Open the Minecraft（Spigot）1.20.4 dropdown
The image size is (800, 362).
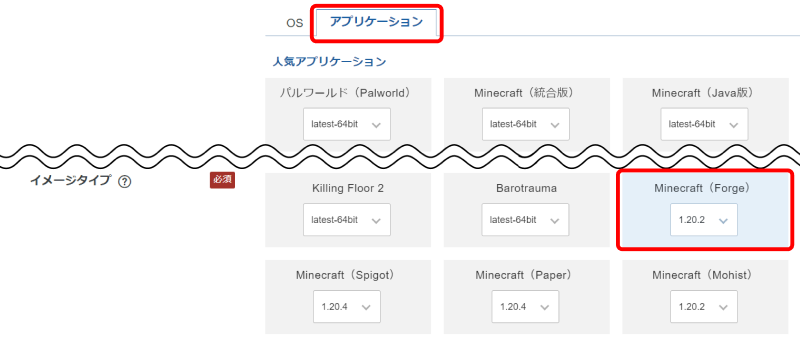point(347,306)
